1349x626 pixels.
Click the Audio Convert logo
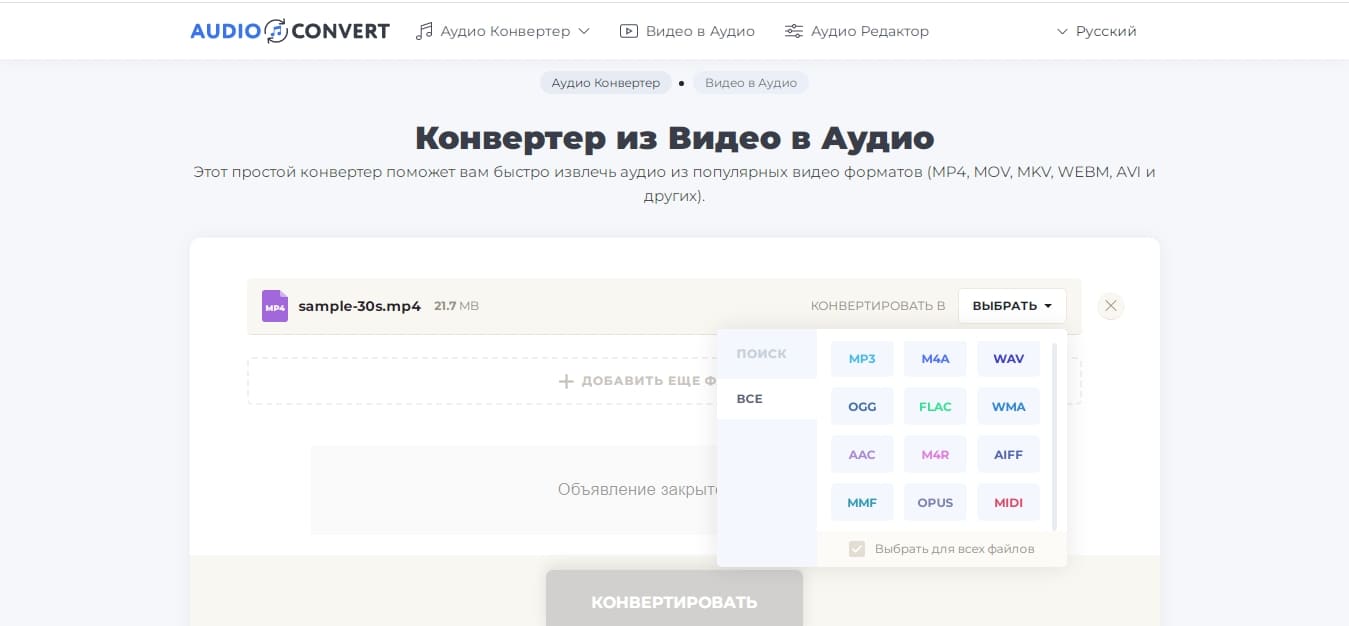[289, 31]
